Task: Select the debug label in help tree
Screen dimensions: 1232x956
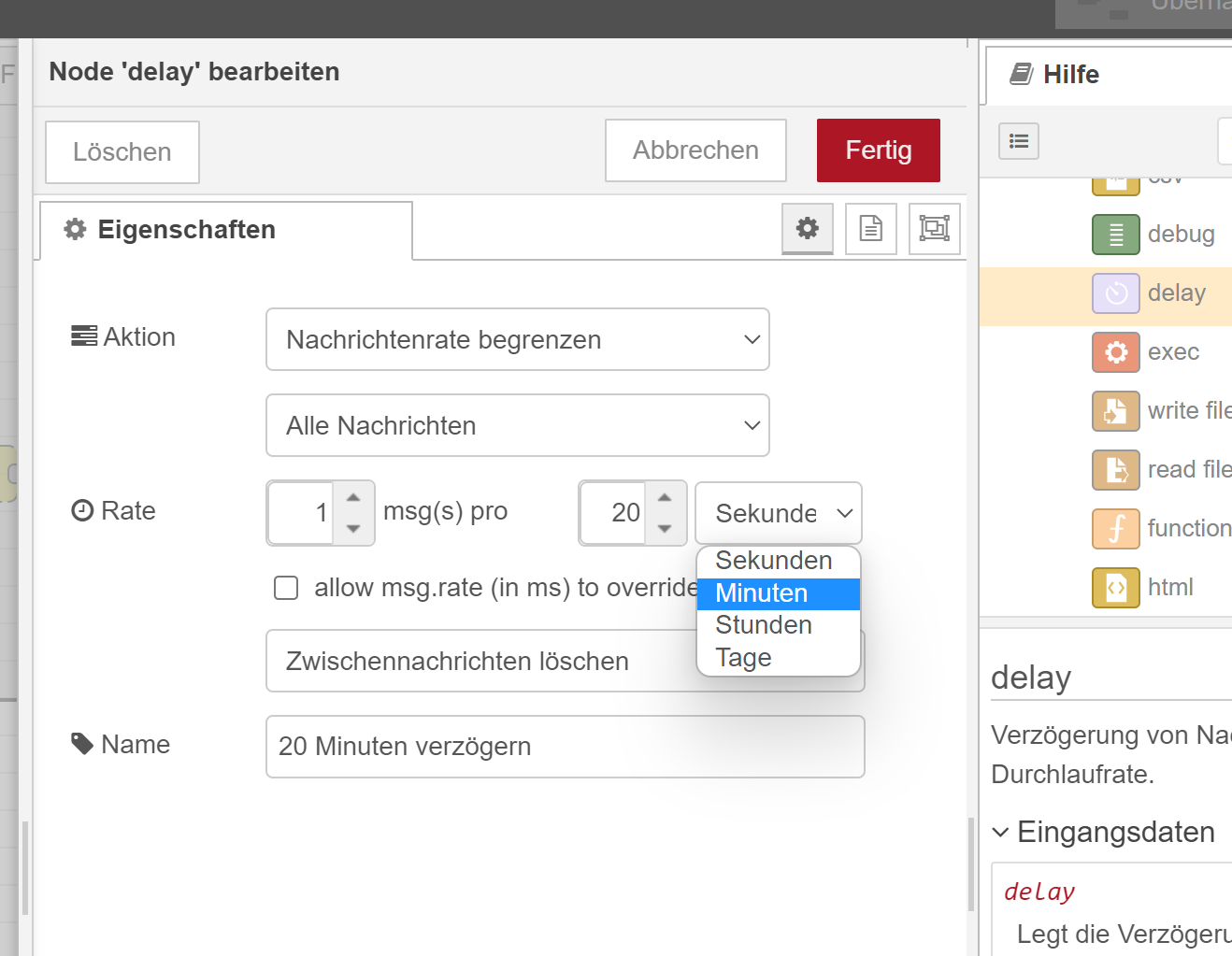Action: pos(1182,235)
